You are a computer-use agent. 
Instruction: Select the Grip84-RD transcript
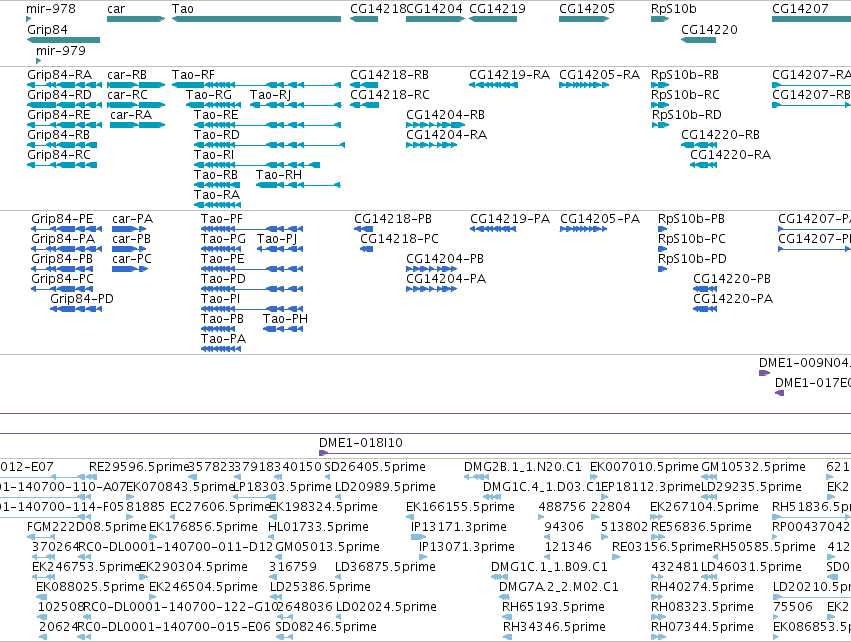(x=64, y=105)
